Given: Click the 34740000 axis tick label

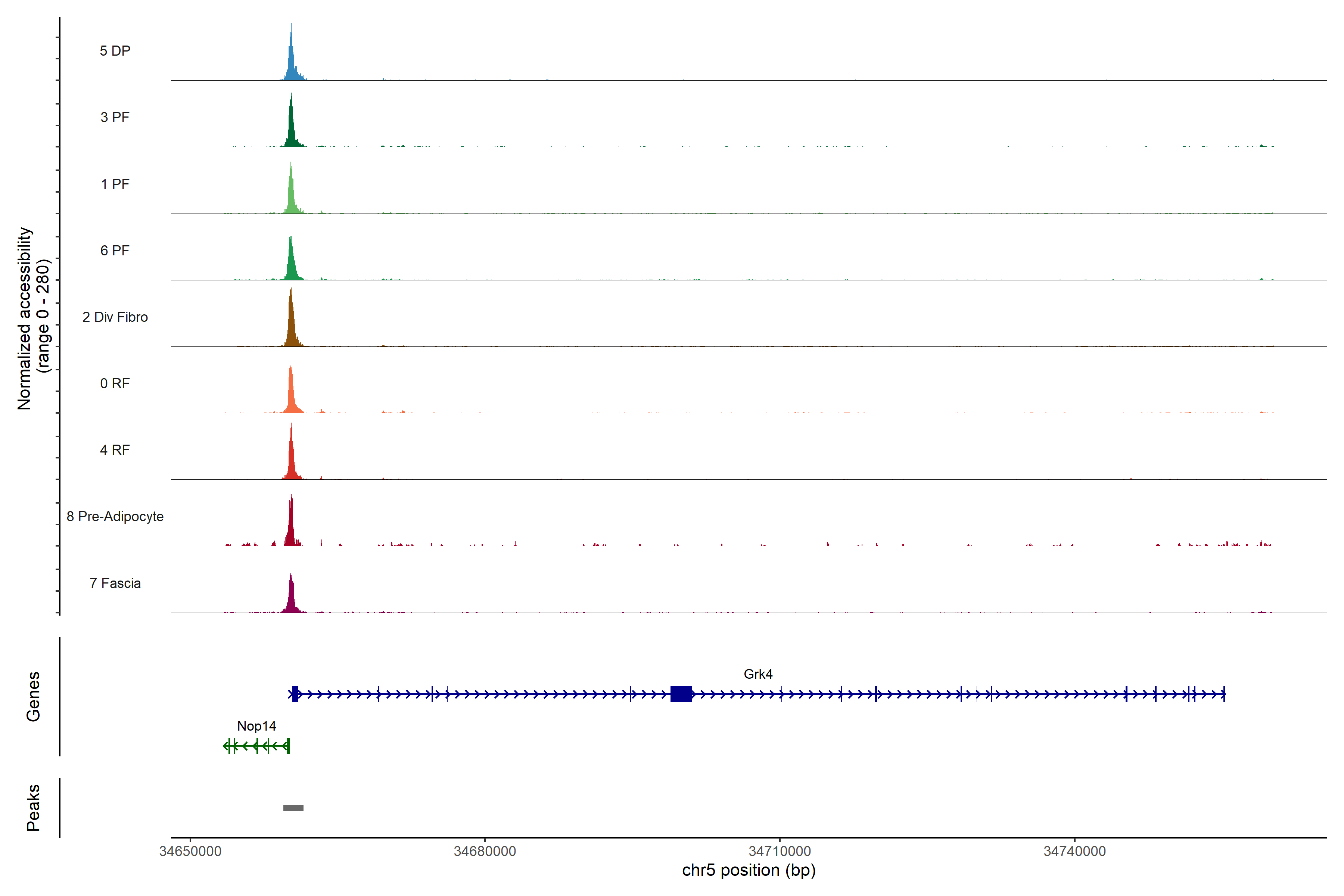Looking at the screenshot, I should [x=1074, y=851].
